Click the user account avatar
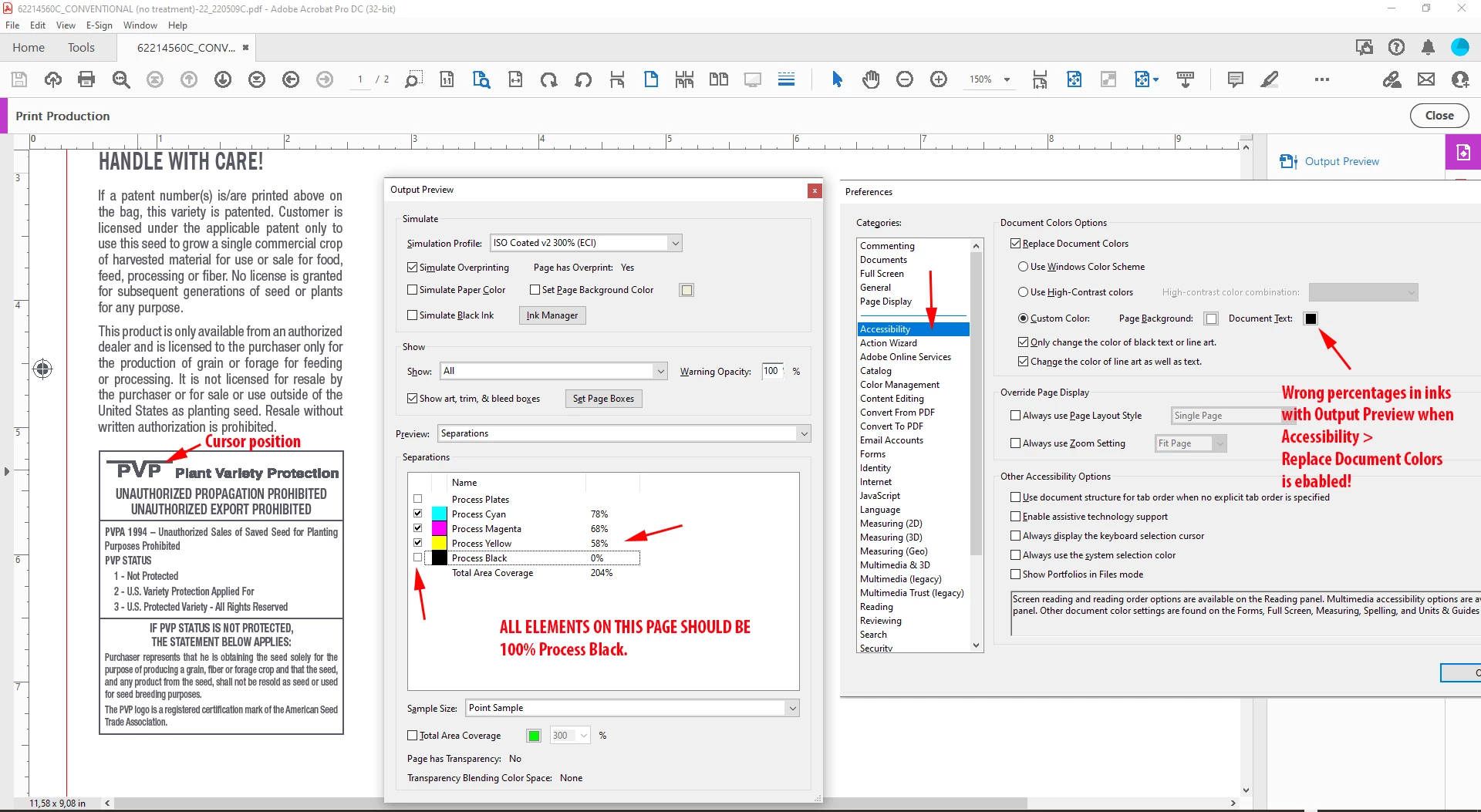The height and width of the screenshot is (812, 1481). (1460, 48)
